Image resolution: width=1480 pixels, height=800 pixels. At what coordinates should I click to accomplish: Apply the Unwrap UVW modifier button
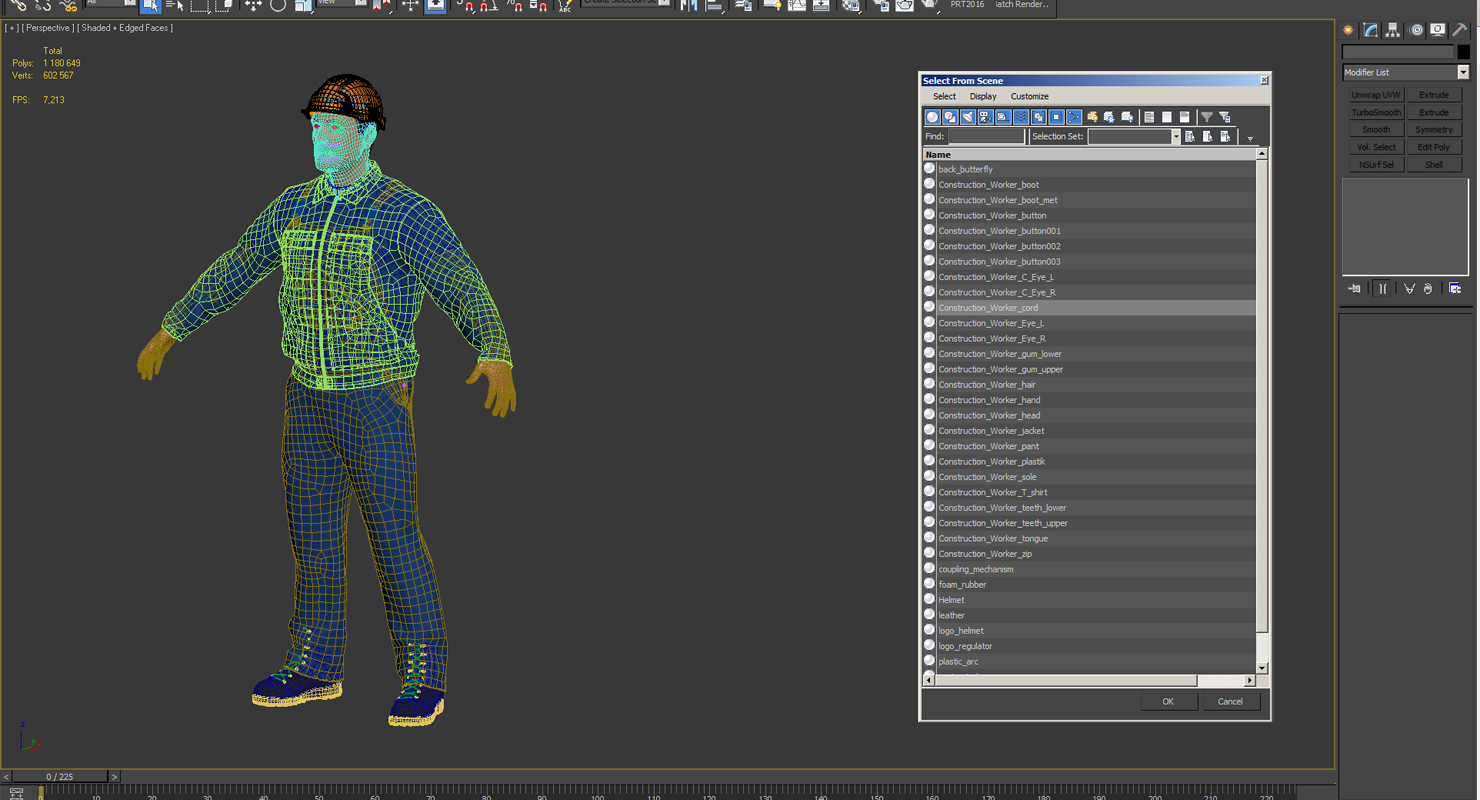click(x=1376, y=95)
